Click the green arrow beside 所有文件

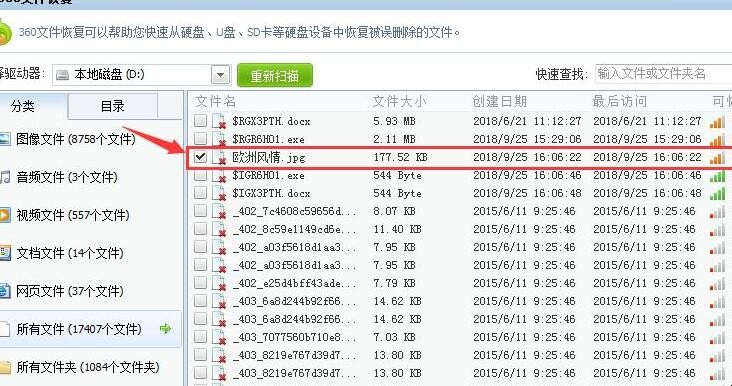[165, 329]
